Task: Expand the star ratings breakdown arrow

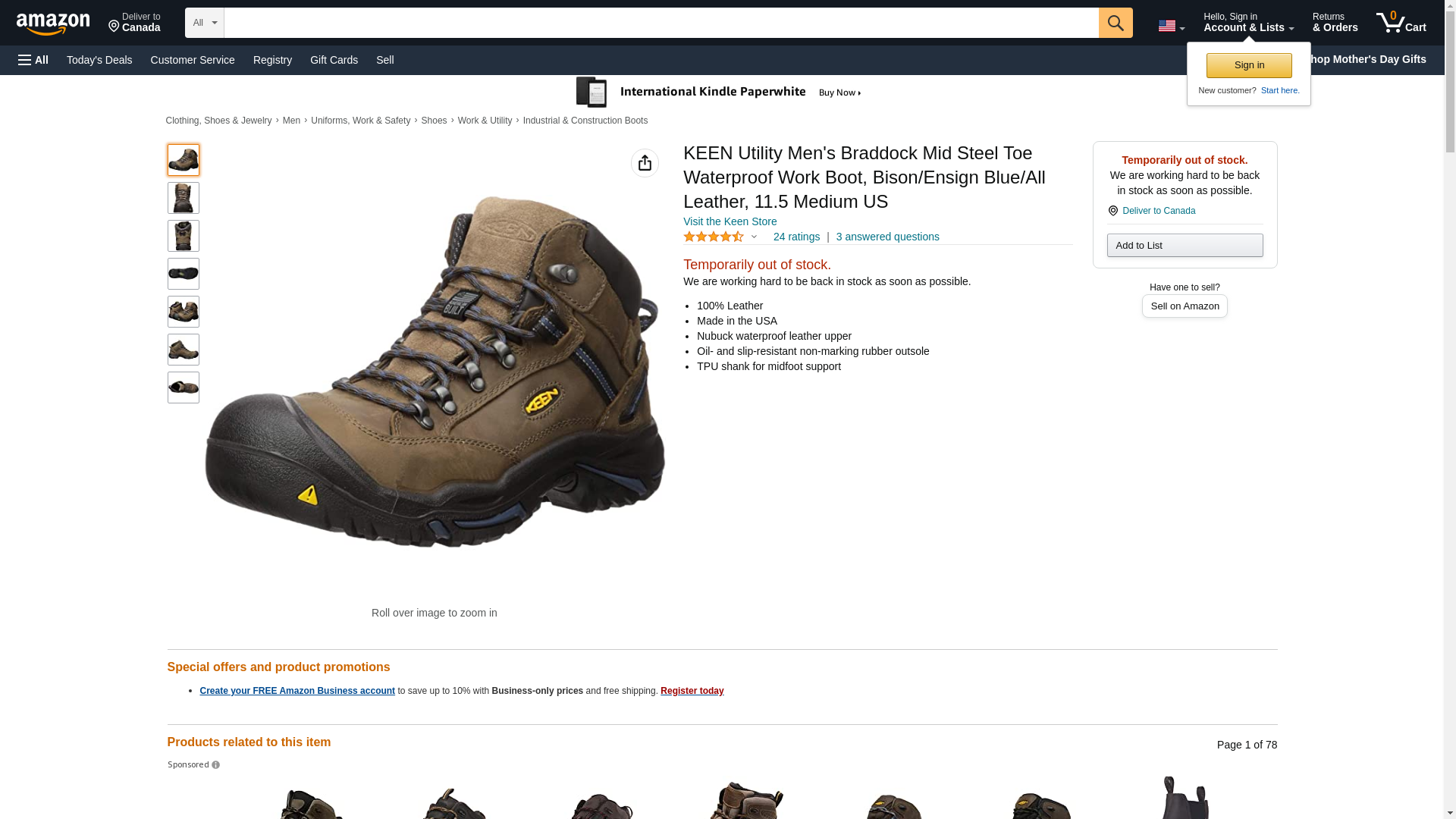Action: click(754, 237)
